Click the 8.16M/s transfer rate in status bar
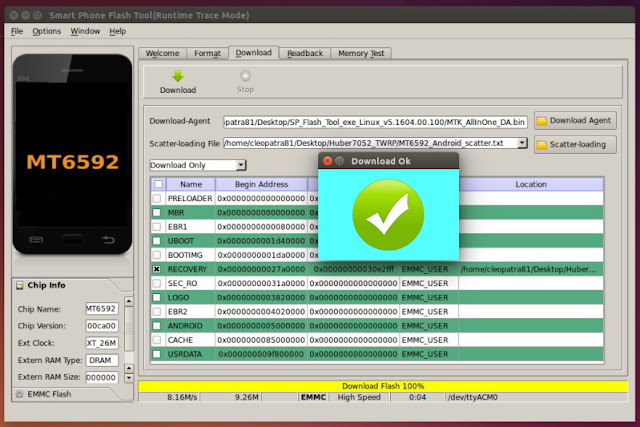The image size is (640, 427). click(182, 397)
